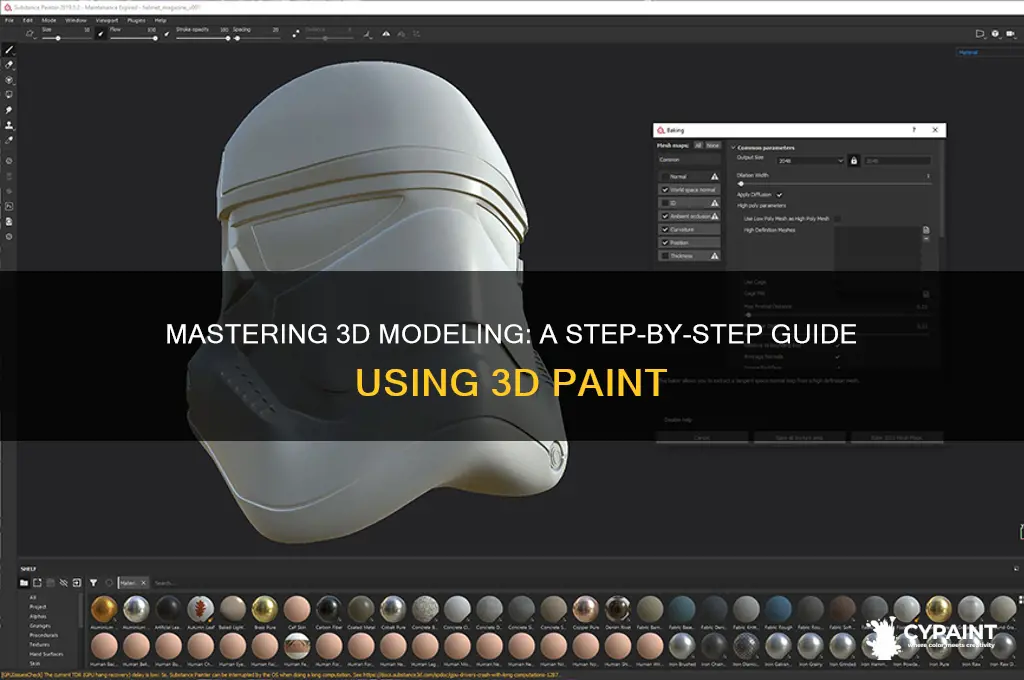Open the Viewport menu
Viewport: 1024px width, 680px height.
tap(107, 20)
